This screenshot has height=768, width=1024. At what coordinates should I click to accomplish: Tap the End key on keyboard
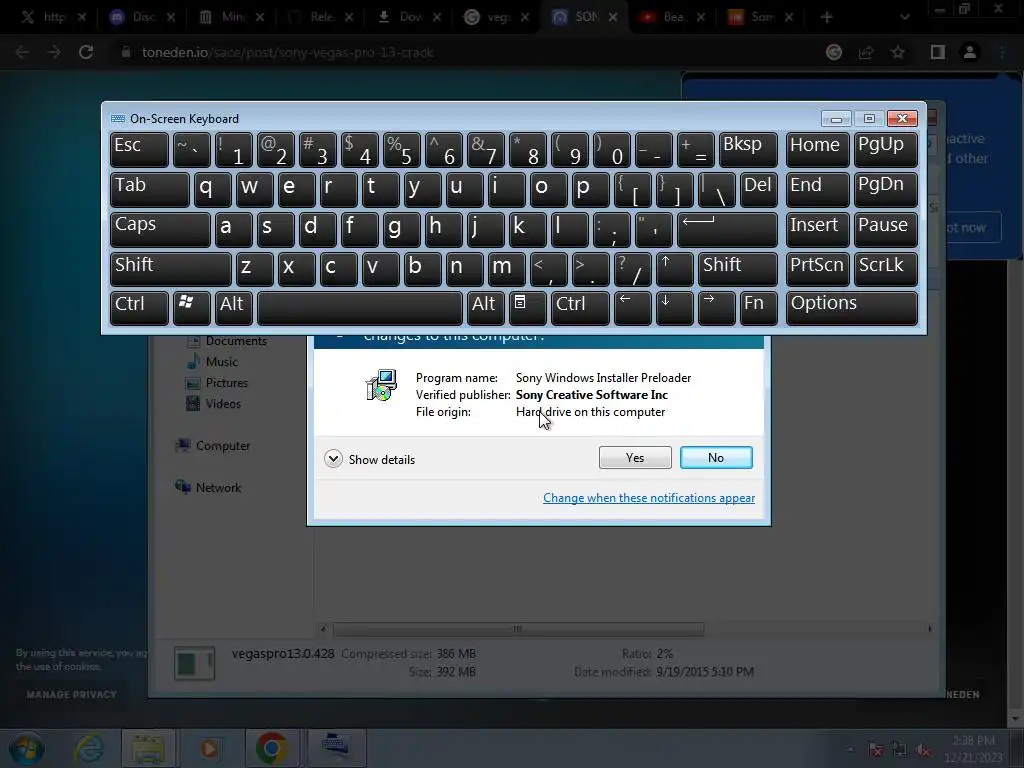pyautogui.click(x=818, y=189)
